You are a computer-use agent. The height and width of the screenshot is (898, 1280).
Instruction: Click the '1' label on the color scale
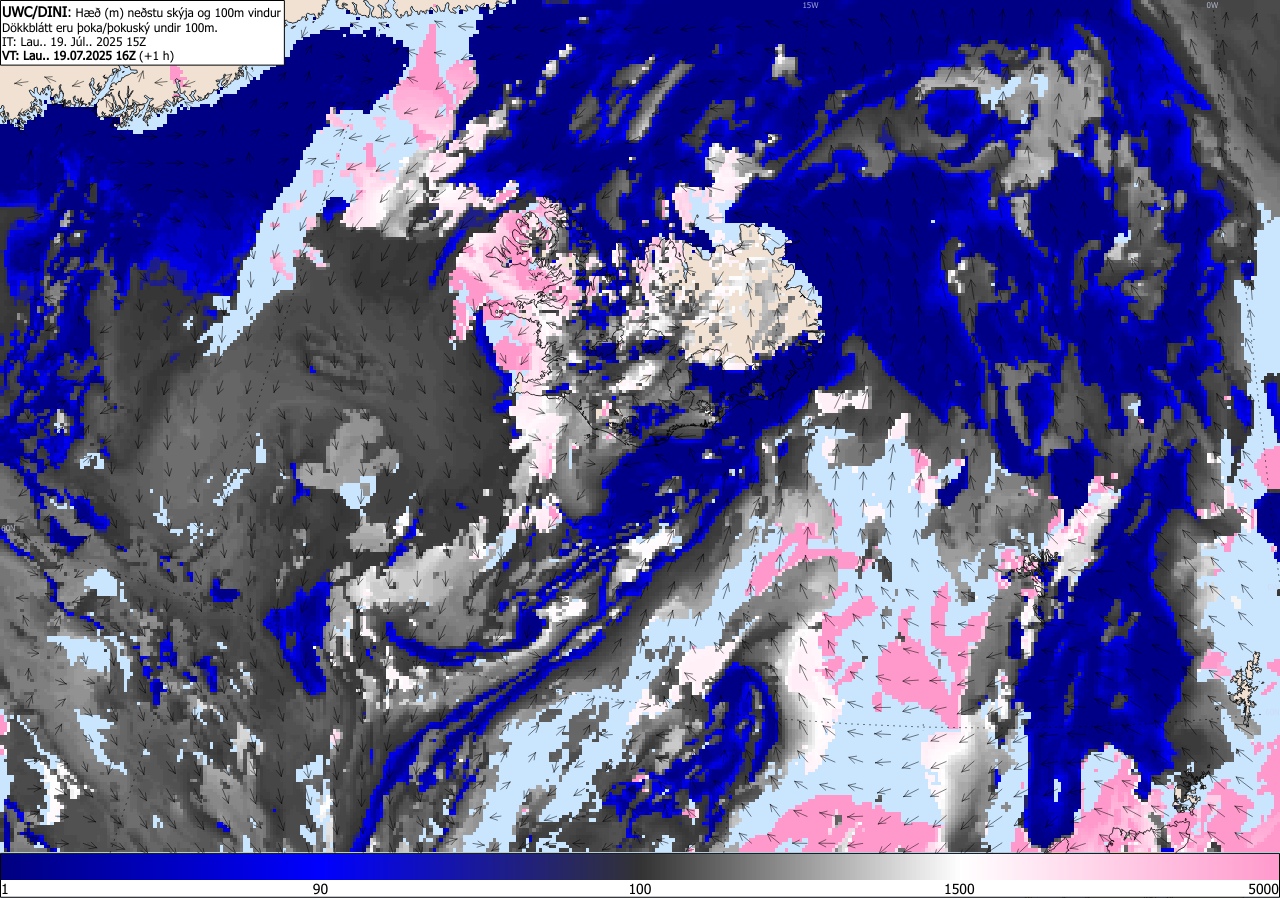point(5,889)
